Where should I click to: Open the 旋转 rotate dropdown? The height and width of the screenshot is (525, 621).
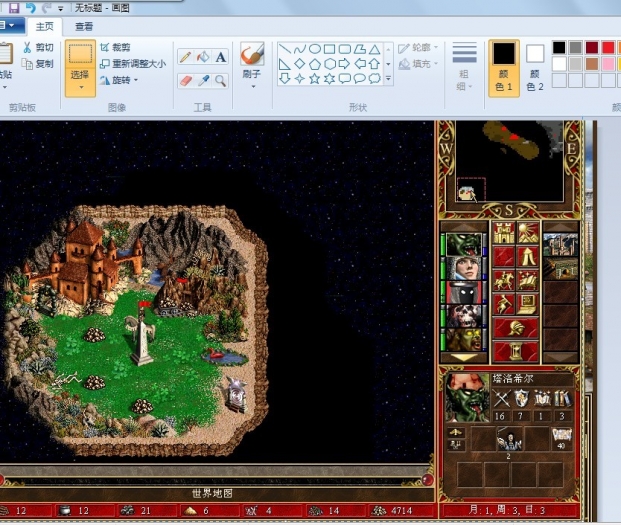point(119,80)
